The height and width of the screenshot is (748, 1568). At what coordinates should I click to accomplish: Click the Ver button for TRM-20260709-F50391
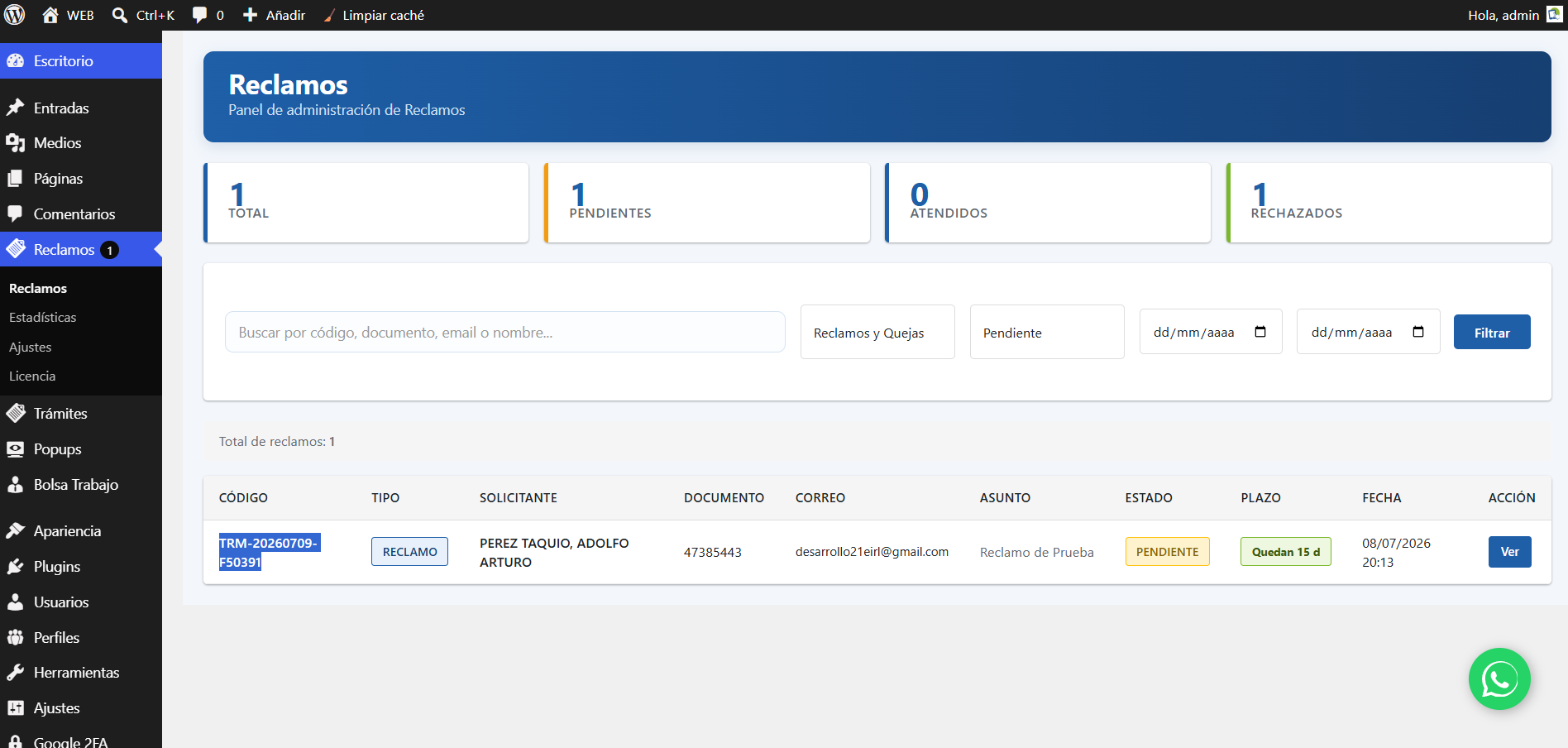(1510, 552)
